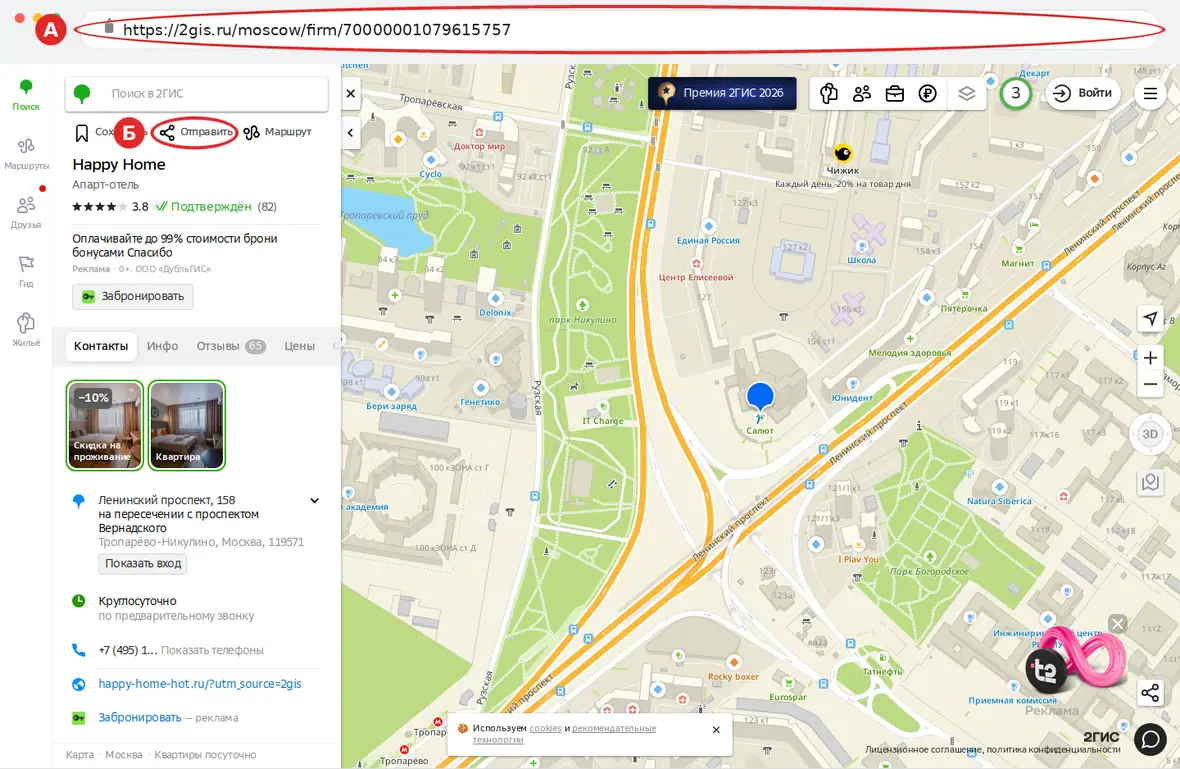Zoom out with the minus button
Screen dimensions: 1180x769
click(x=1150, y=384)
